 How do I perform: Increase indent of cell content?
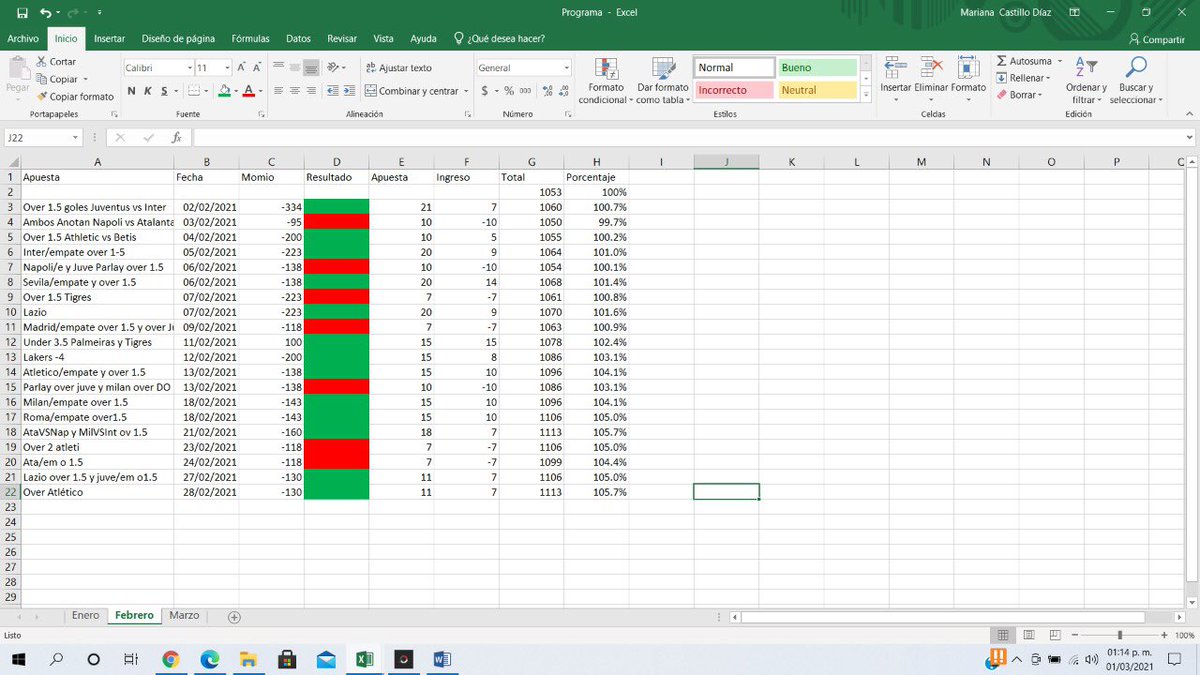pos(349,91)
